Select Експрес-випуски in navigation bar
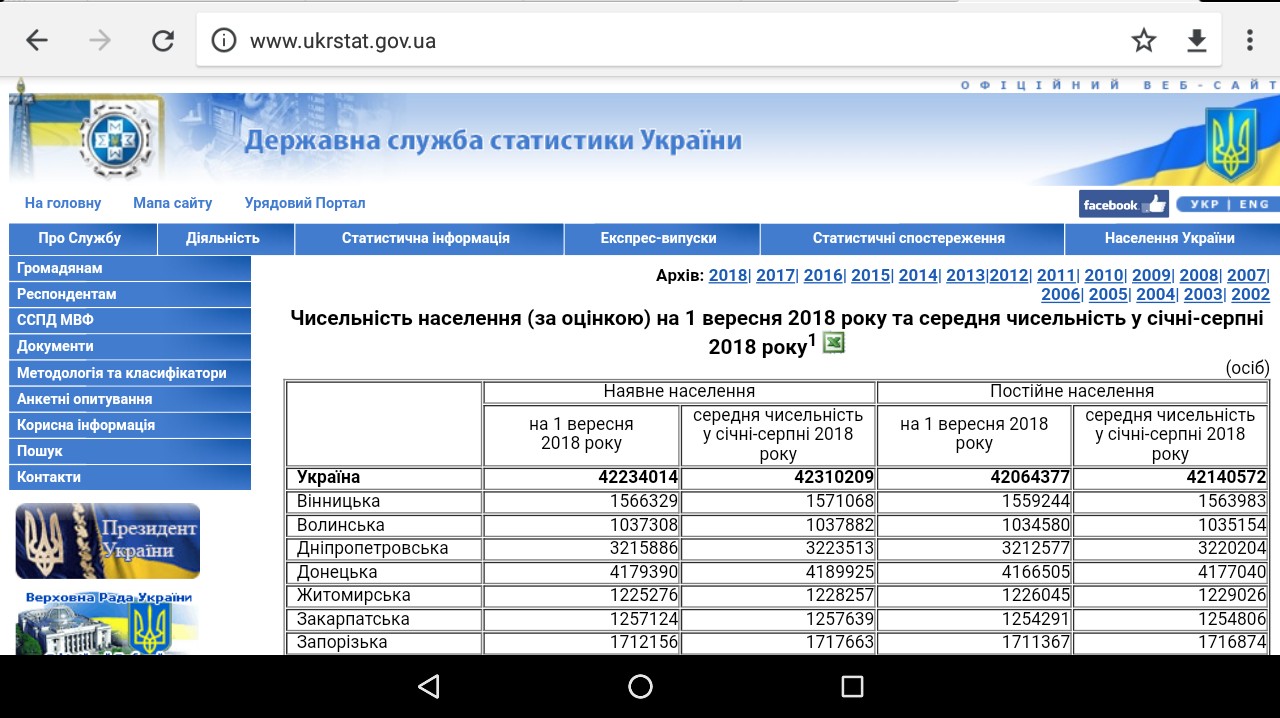Screen dimensions: 1280x718 coord(658,238)
